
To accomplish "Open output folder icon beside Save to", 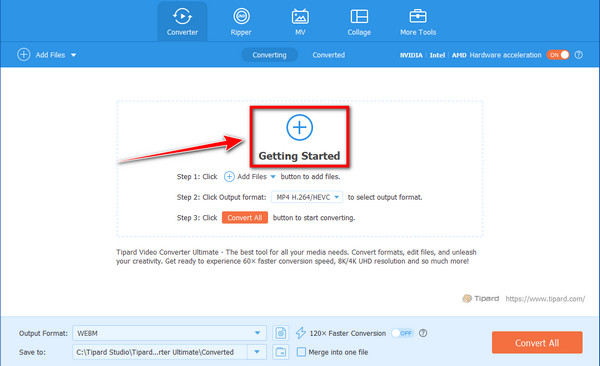I will 280,352.
